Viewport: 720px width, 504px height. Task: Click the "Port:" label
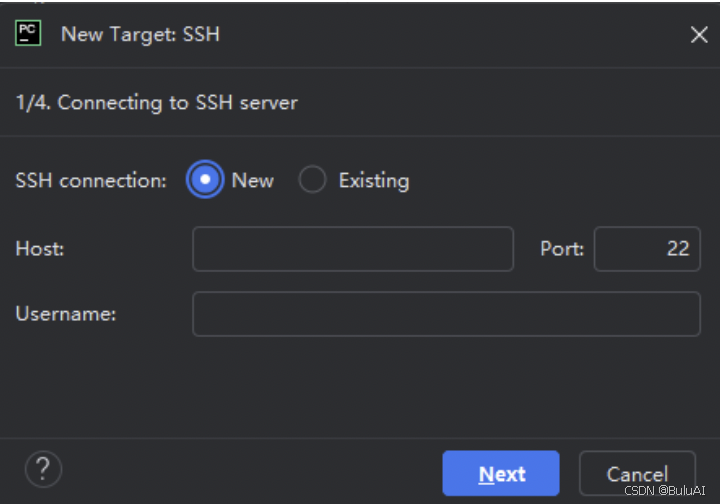[x=562, y=249]
